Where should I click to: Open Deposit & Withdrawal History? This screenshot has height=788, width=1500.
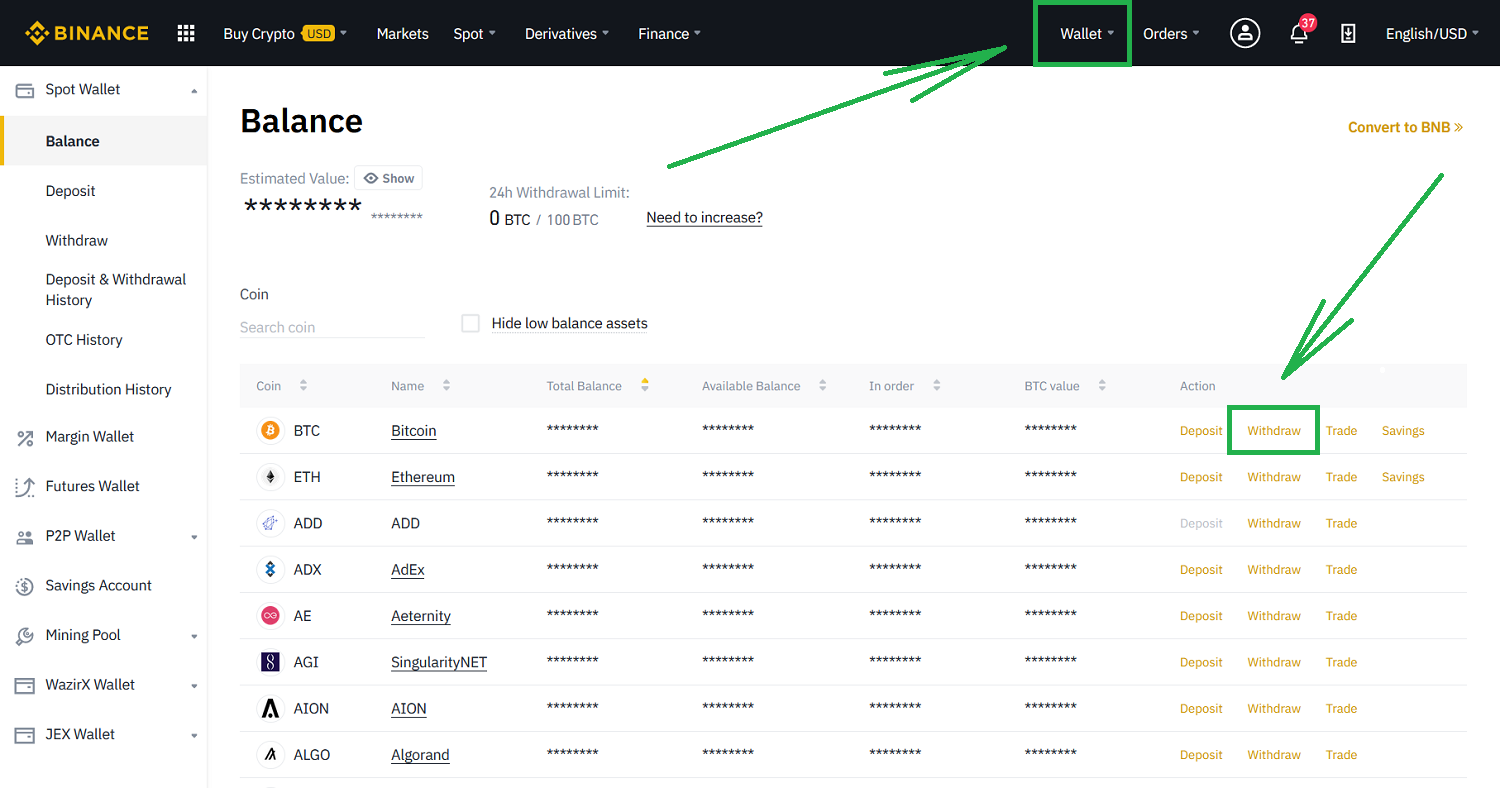point(116,290)
